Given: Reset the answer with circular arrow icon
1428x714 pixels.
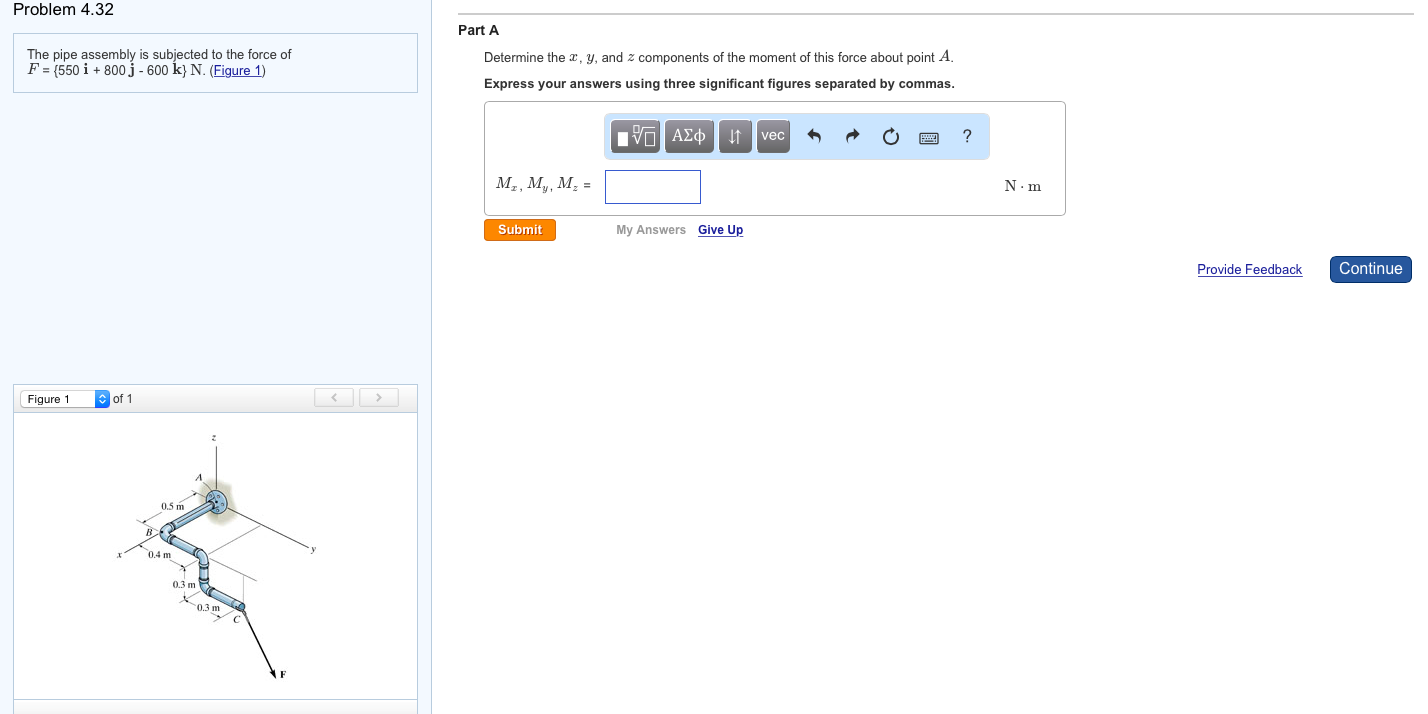Looking at the screenshot, I should (x=891, y=137).
